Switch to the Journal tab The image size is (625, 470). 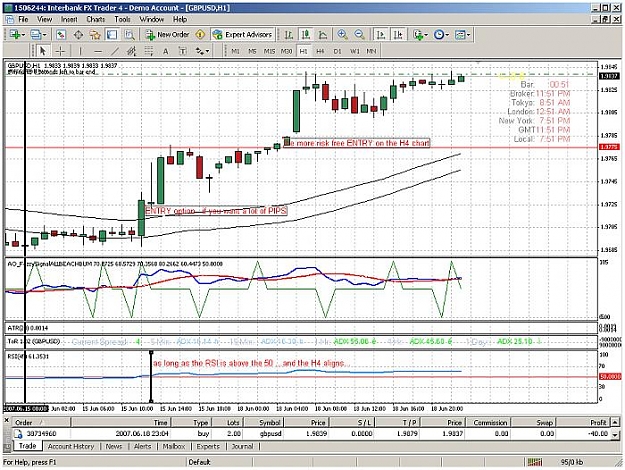pos(242,446)
